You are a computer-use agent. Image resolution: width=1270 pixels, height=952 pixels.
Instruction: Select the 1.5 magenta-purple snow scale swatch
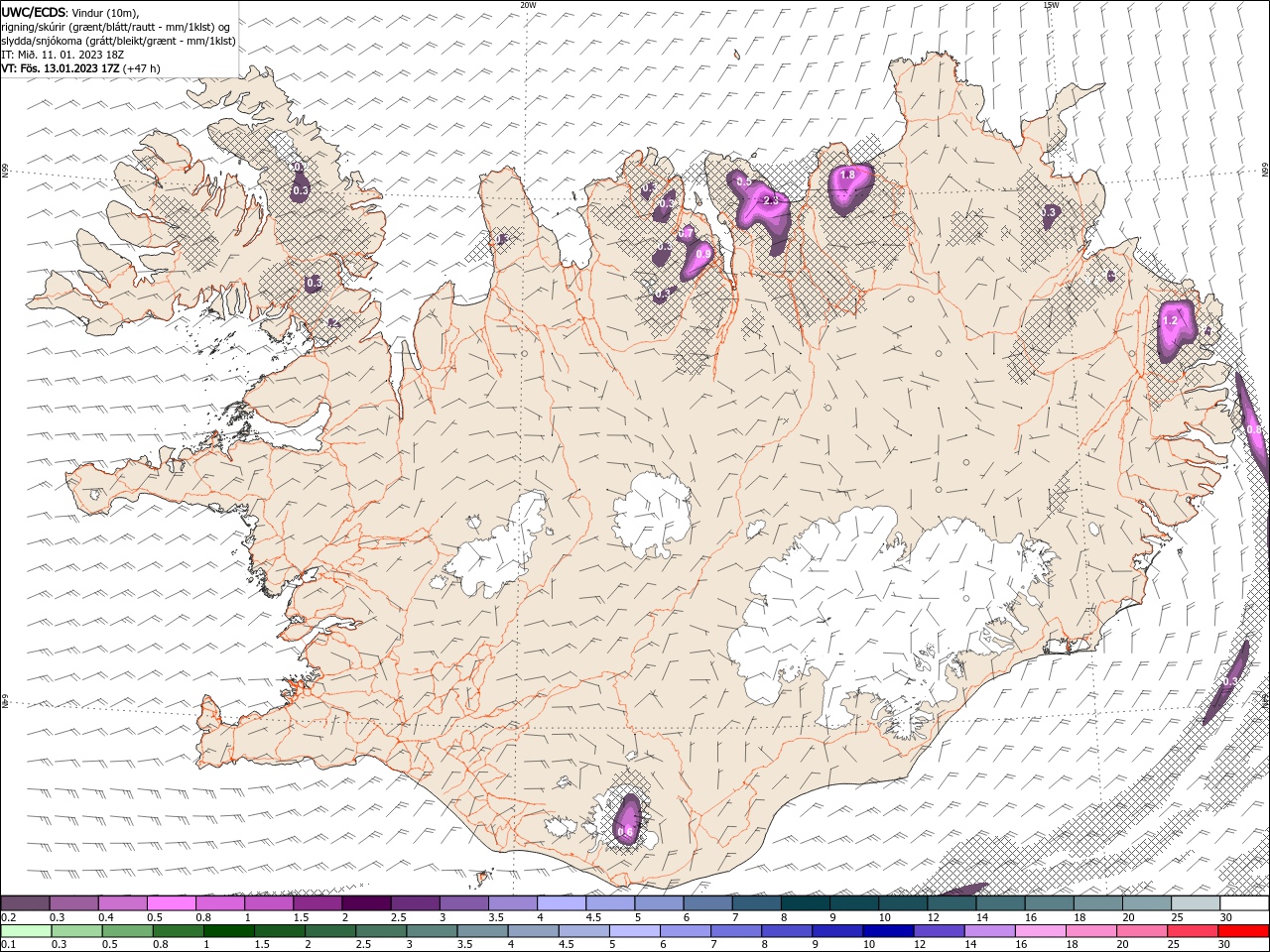pos(317,903)
